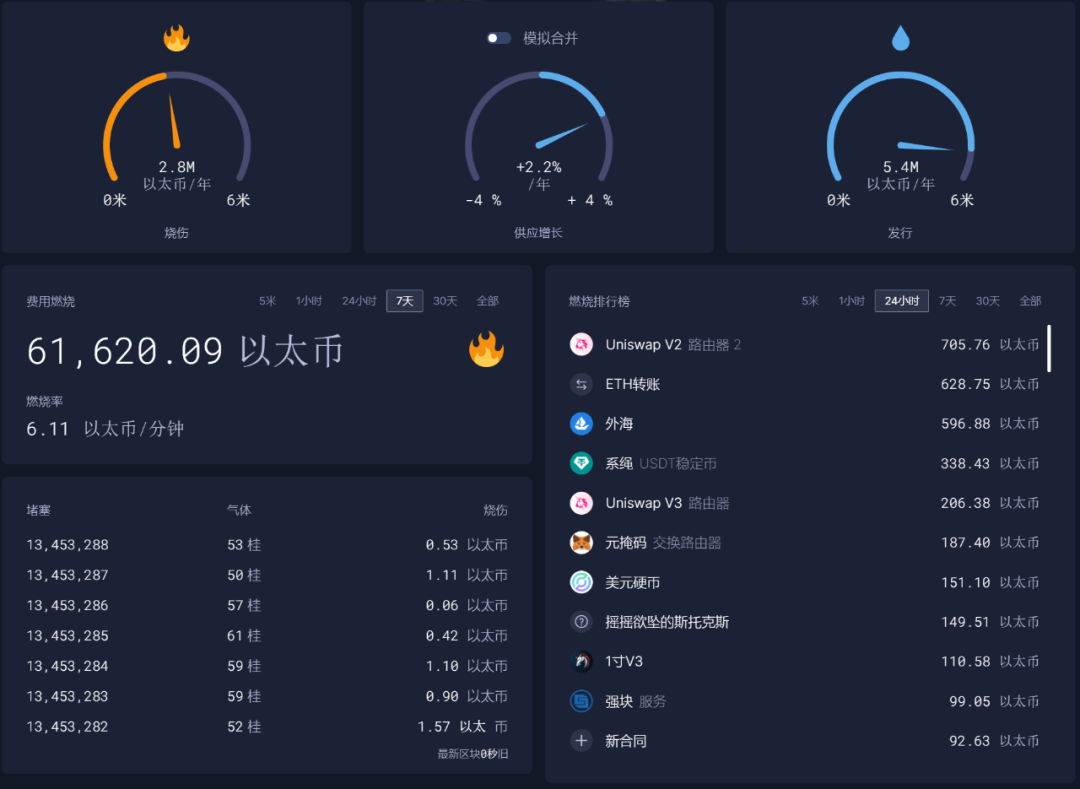Click block number 13,453,283

(x=68, y=696)
